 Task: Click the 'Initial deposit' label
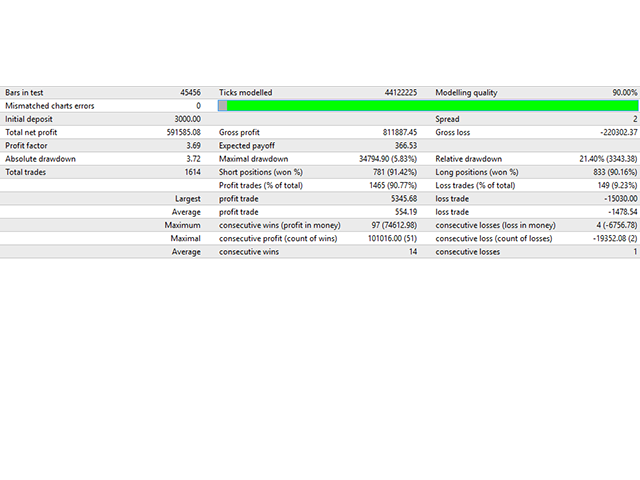(x=29, y=119)
